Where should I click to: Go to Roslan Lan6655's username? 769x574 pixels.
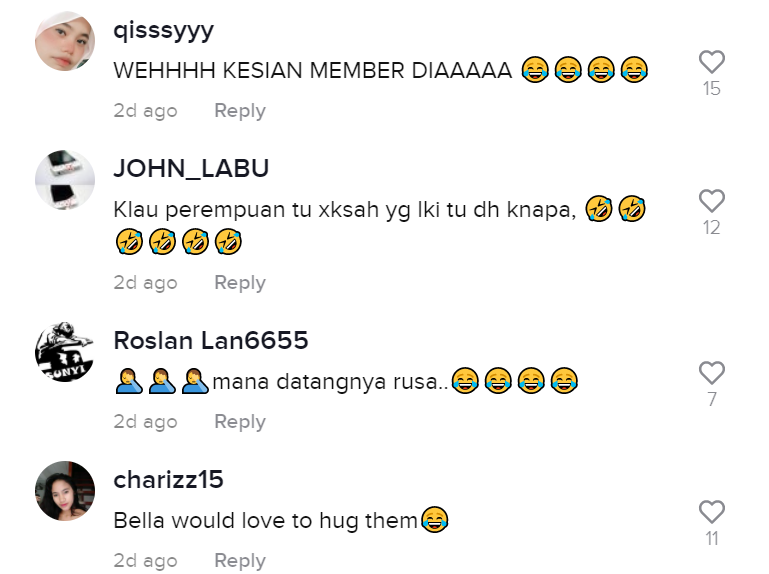pos(211,340)
